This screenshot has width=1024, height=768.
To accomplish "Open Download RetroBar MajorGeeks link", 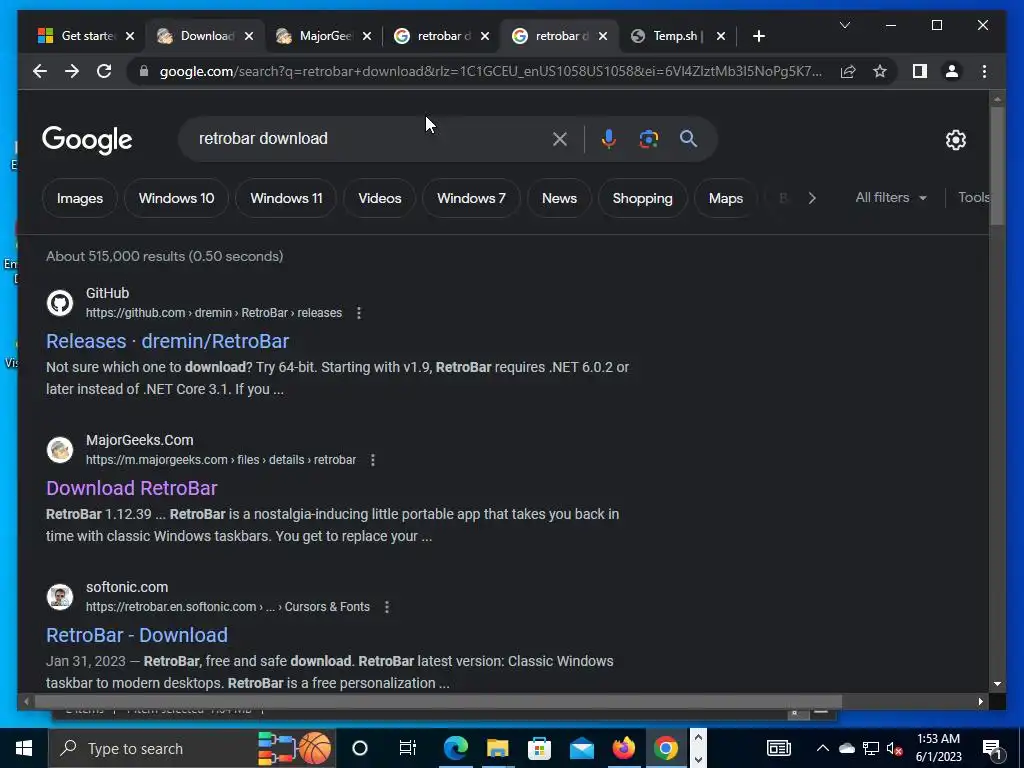I will [131, 488].
